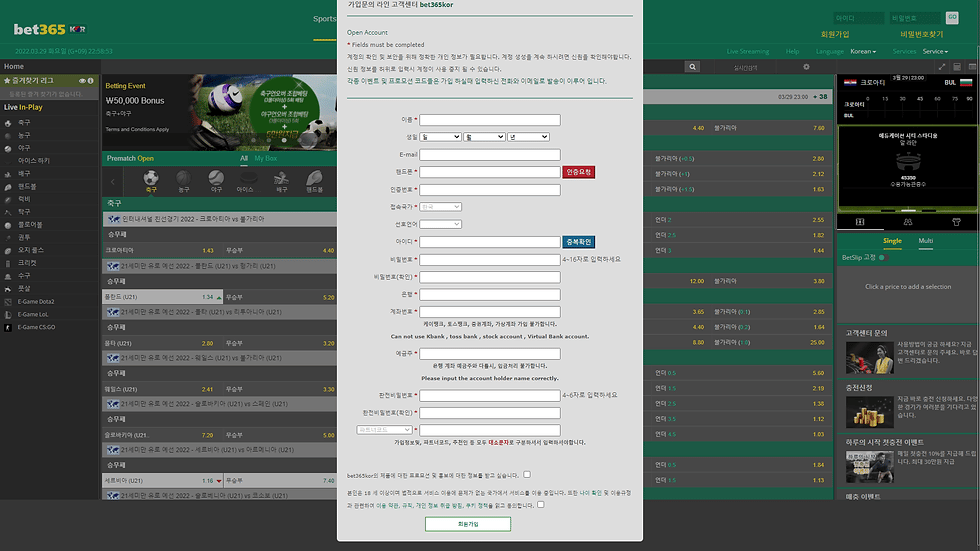Open the birth year dropdown

pos(528,137)
